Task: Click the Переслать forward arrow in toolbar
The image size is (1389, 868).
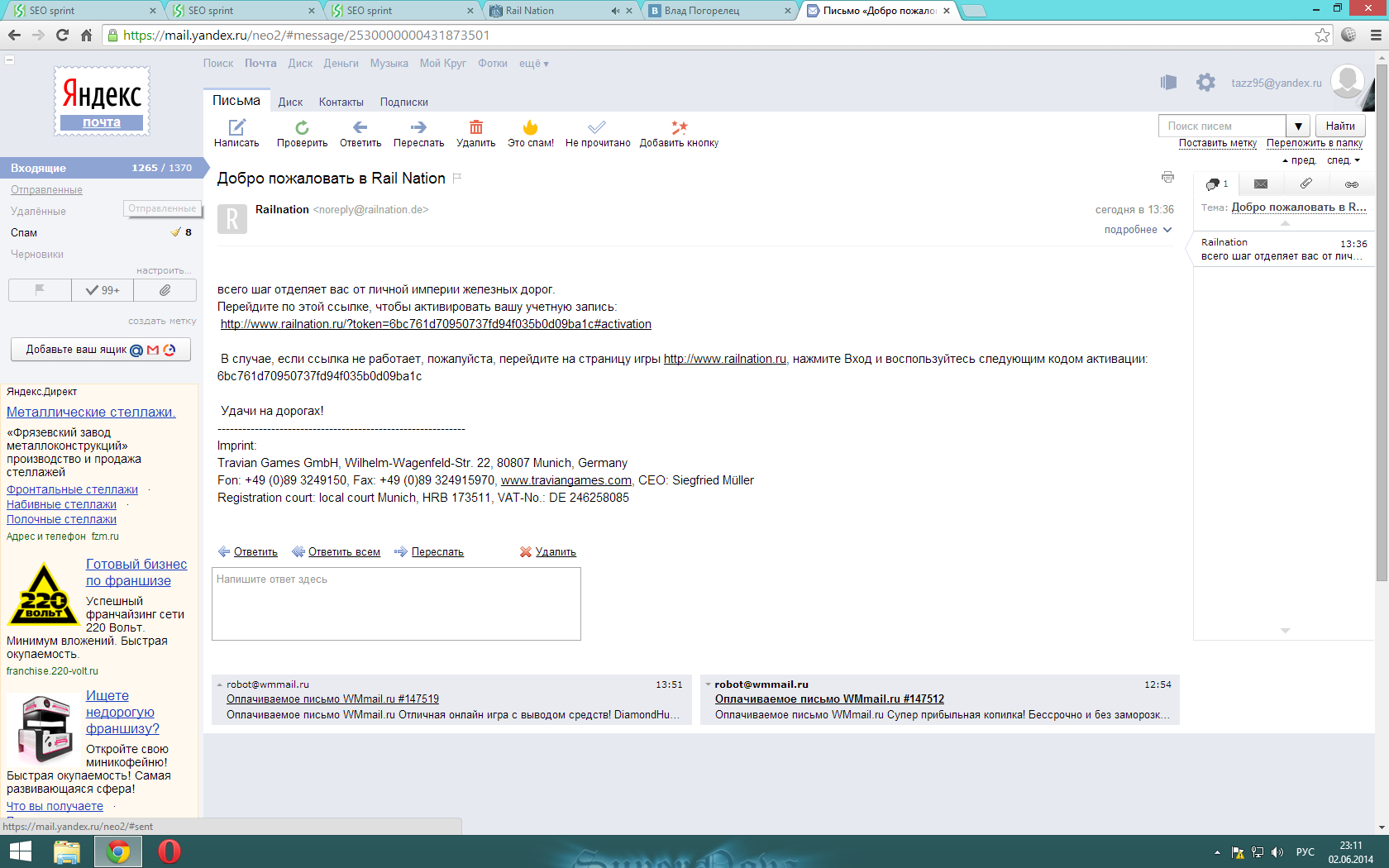Action: (418, 127)
